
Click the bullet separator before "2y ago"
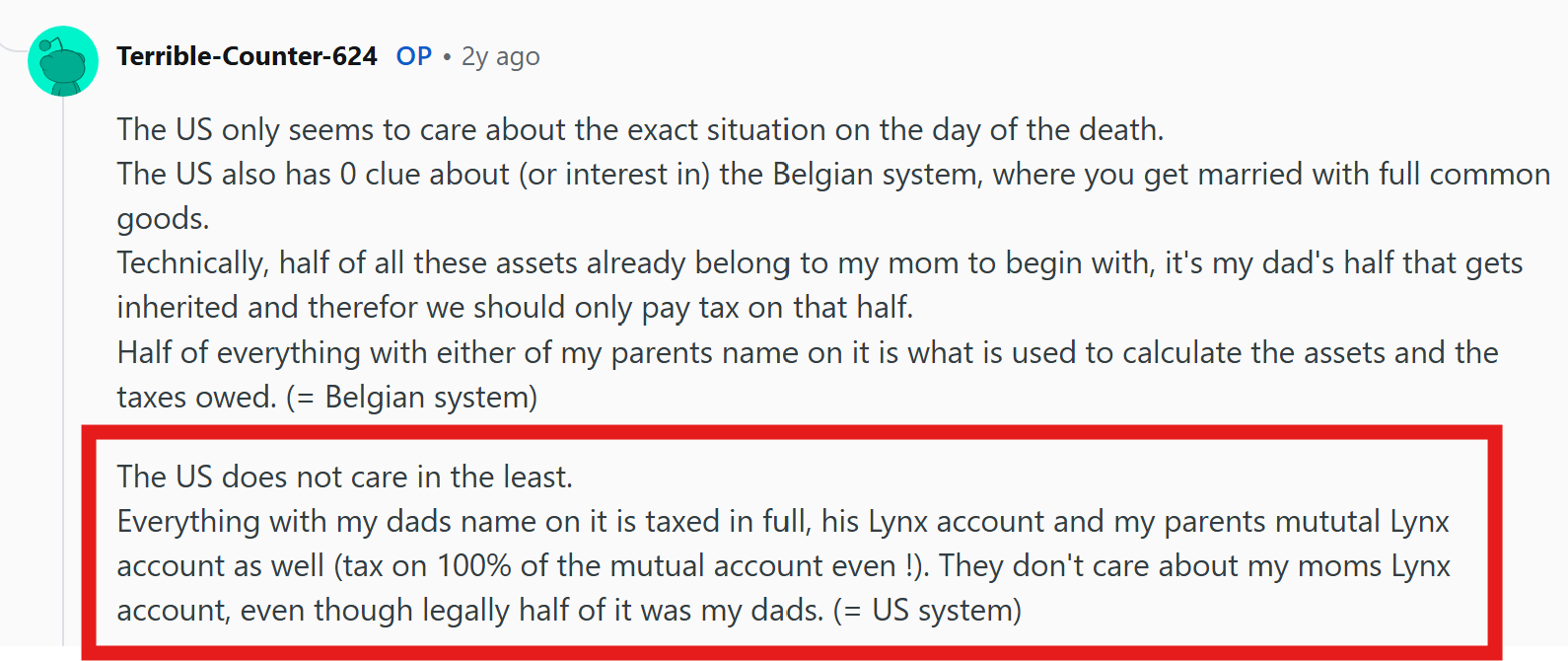pyautogui.click(x=447, y=57)
